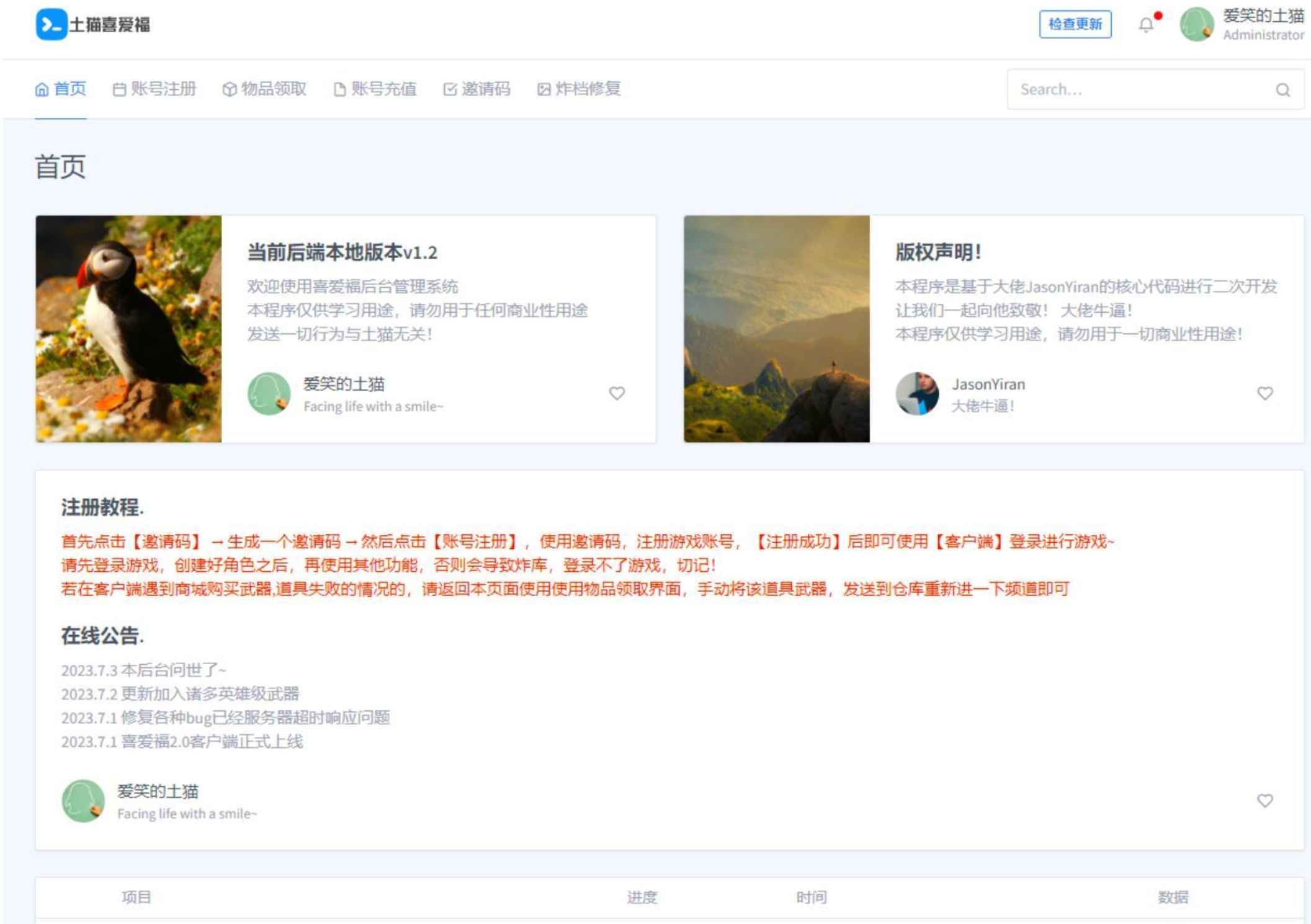Click the 账号注册 document icon
This screenshot has width=1311, height=924.
(120, 89)
